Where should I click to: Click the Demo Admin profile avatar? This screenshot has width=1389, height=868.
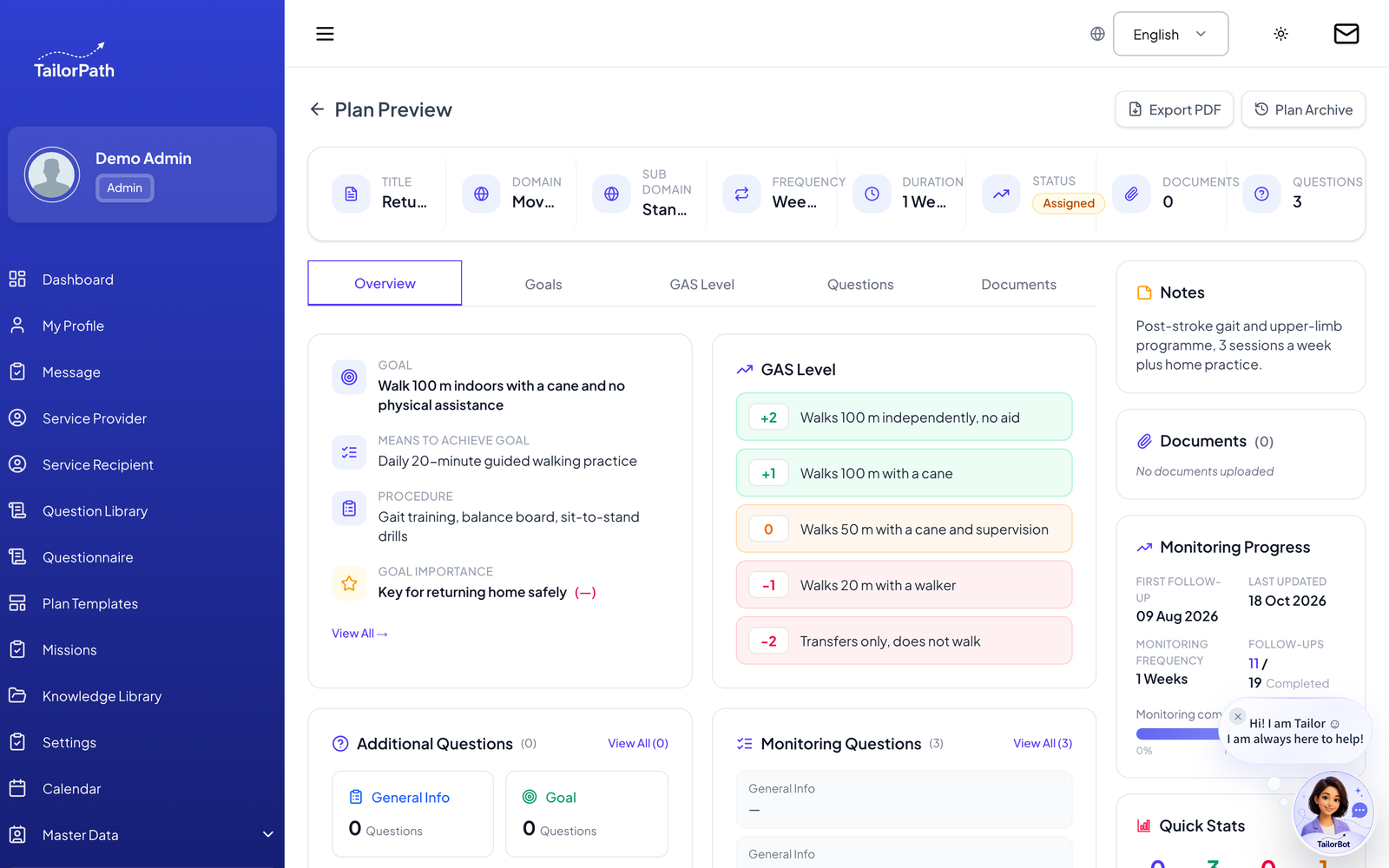pos(52,174)
